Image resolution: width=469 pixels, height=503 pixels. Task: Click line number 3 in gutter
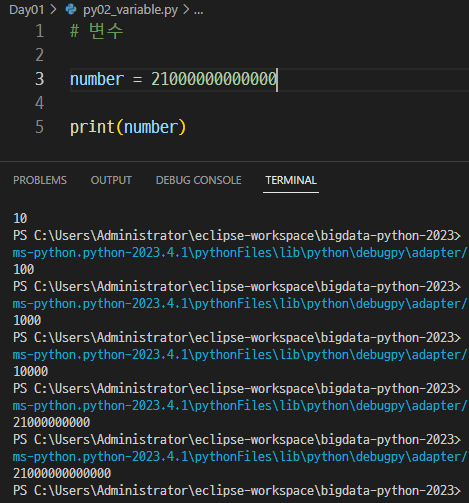[x=40, y=79]
